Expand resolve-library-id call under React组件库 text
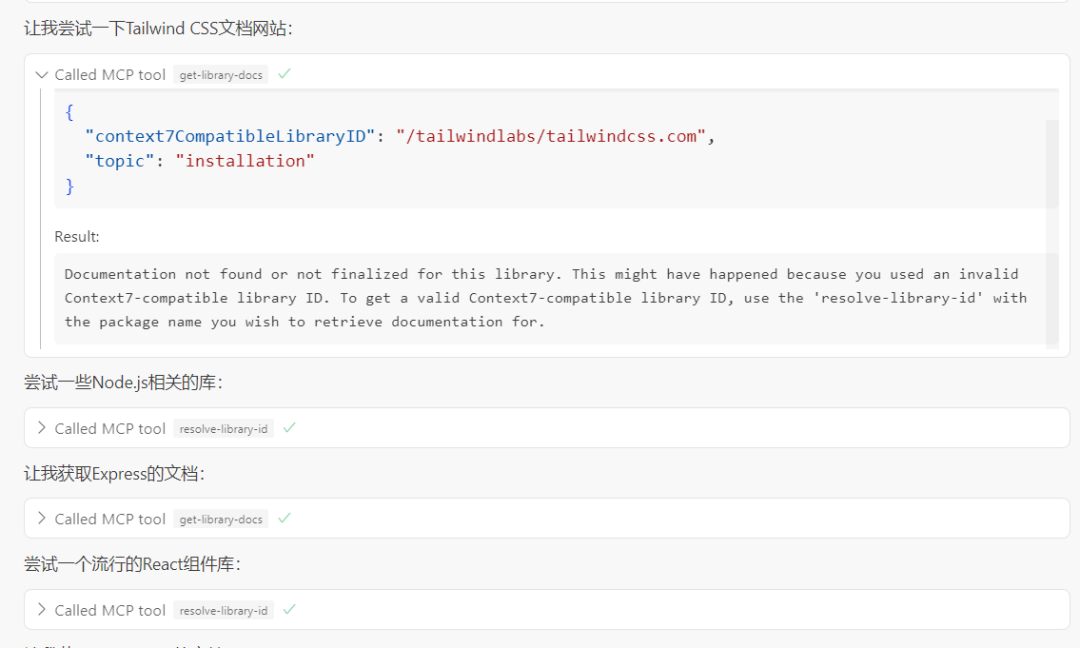1080x648 pixels. [x=41, y=609]
